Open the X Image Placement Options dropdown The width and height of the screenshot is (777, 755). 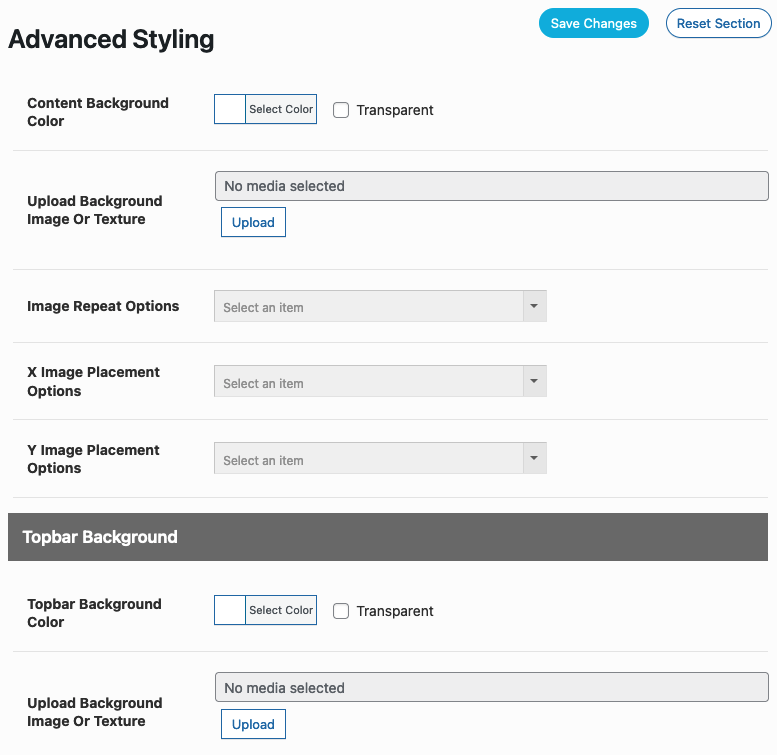tap(380, 381)
